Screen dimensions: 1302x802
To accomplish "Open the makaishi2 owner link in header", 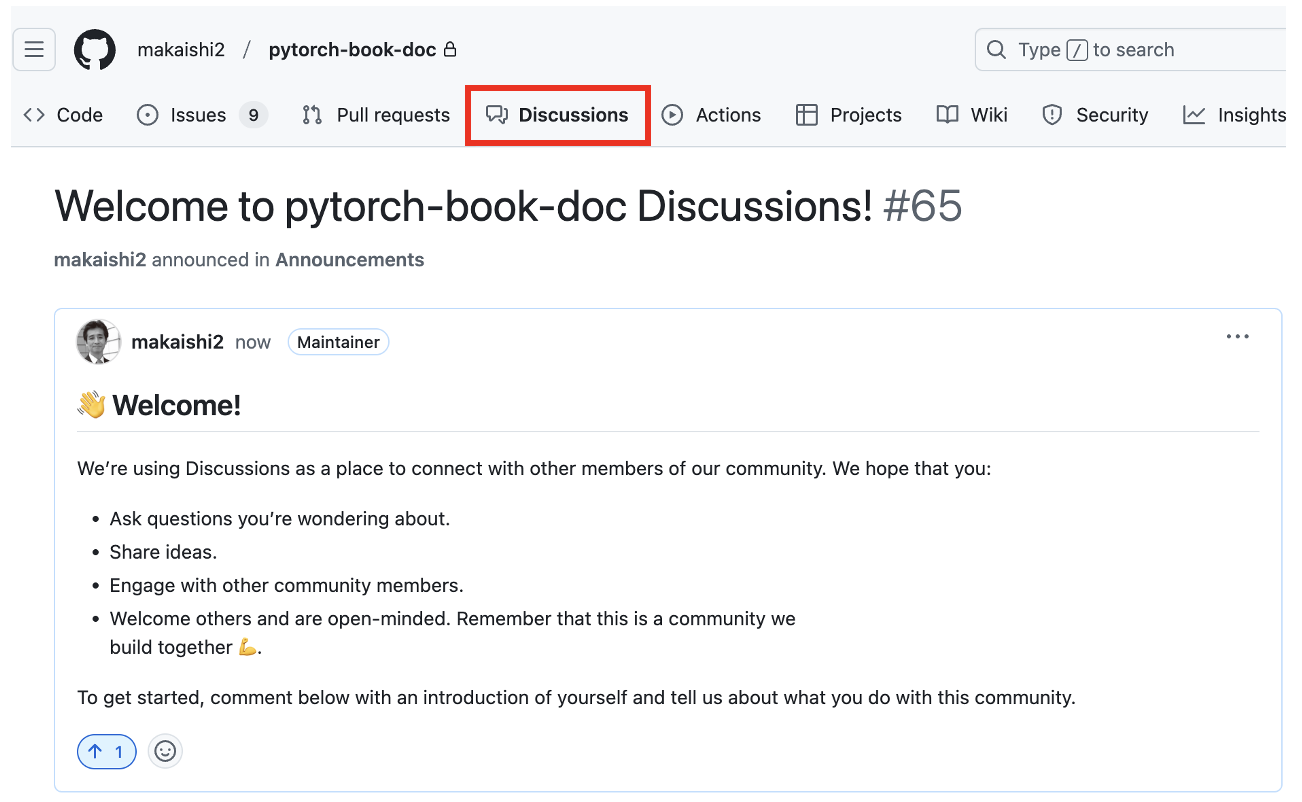I will click(181, 49).
